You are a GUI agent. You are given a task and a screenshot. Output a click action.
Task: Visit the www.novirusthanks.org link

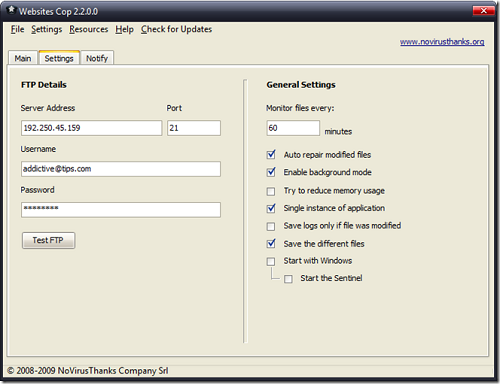tap(442, 42)
